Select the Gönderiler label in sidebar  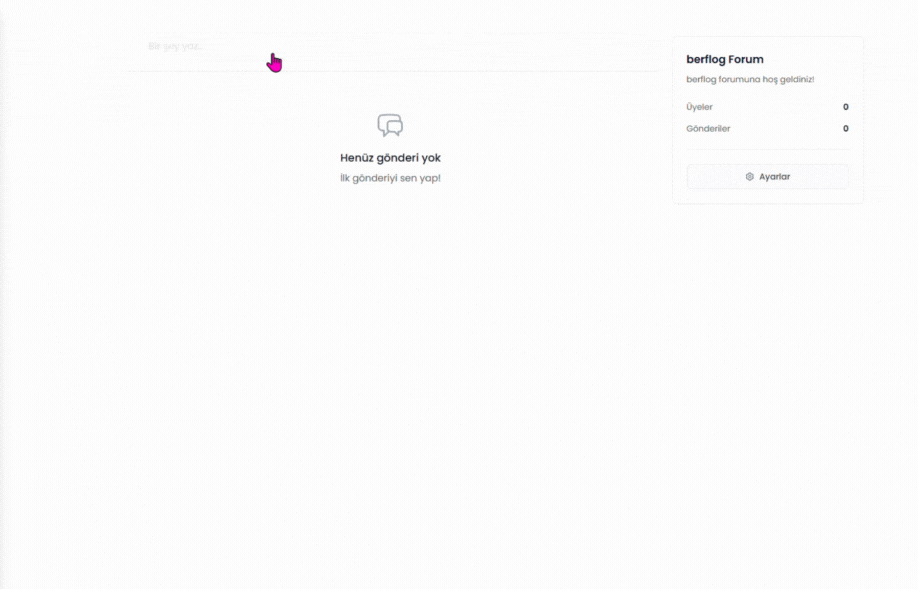(x=708, y=129)
